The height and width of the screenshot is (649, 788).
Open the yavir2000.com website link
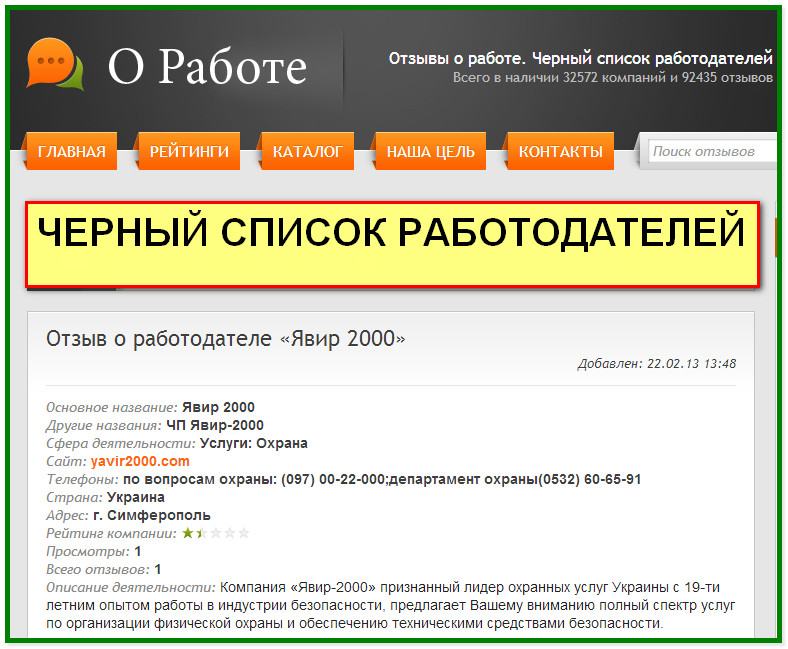[140, 461]
